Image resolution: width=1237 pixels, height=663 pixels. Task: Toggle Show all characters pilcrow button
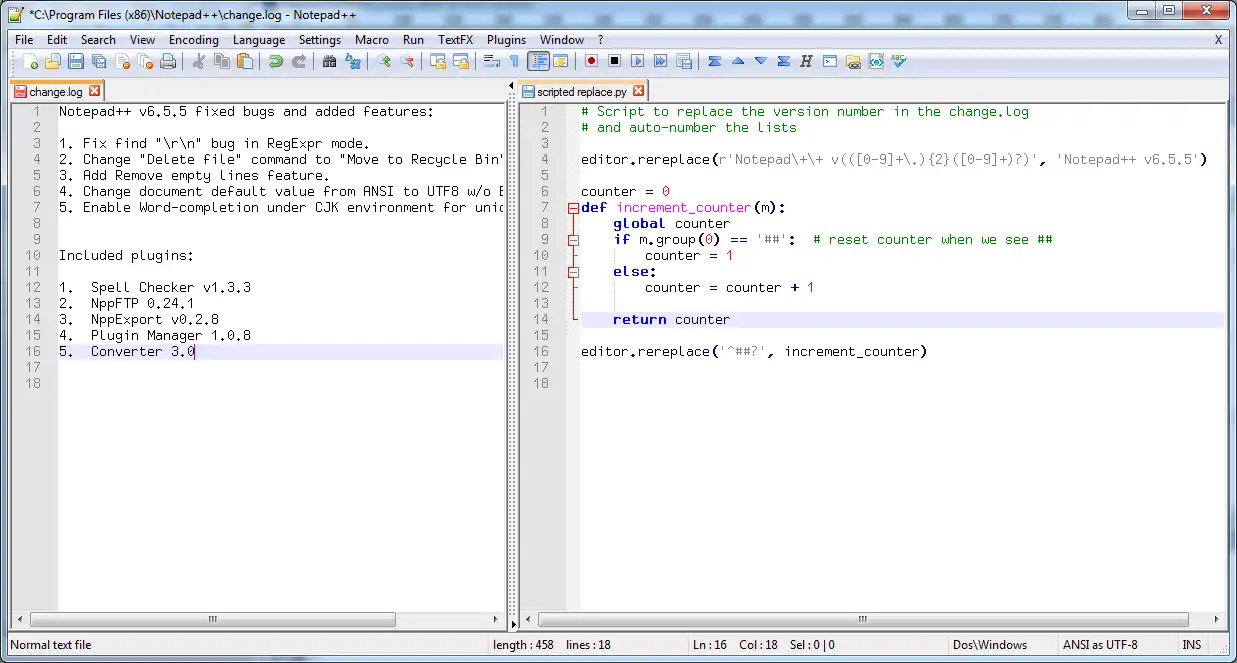515,62
